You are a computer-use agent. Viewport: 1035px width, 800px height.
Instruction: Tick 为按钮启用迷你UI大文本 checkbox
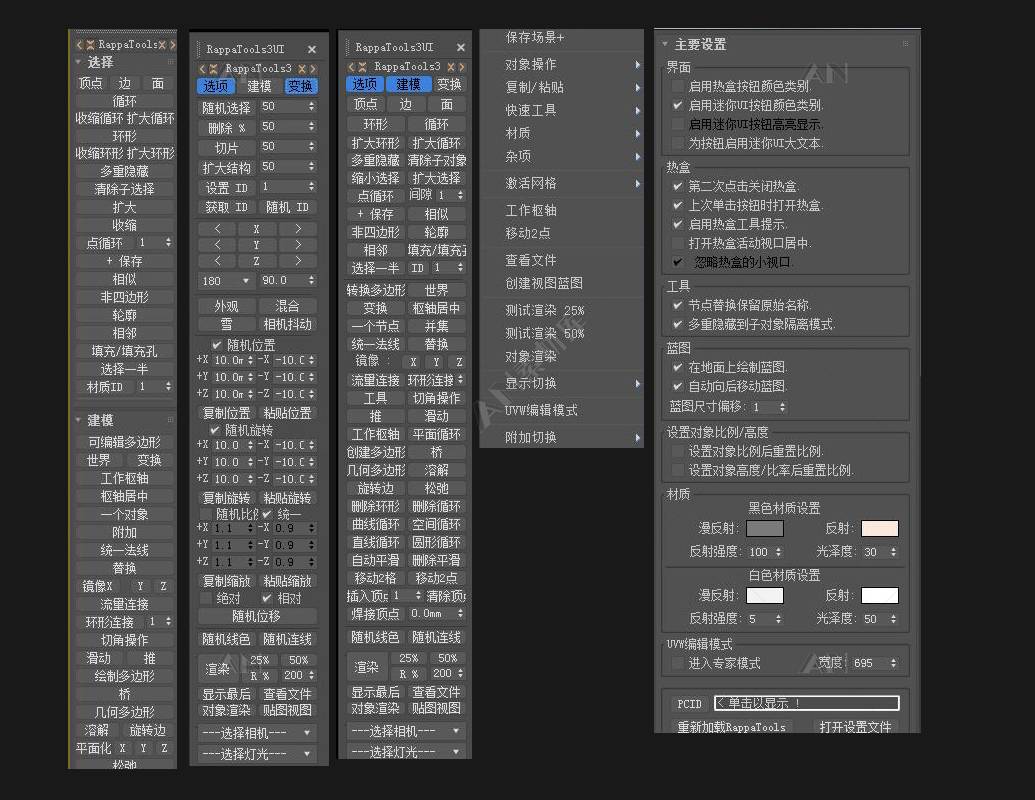[x=677, y=143]
